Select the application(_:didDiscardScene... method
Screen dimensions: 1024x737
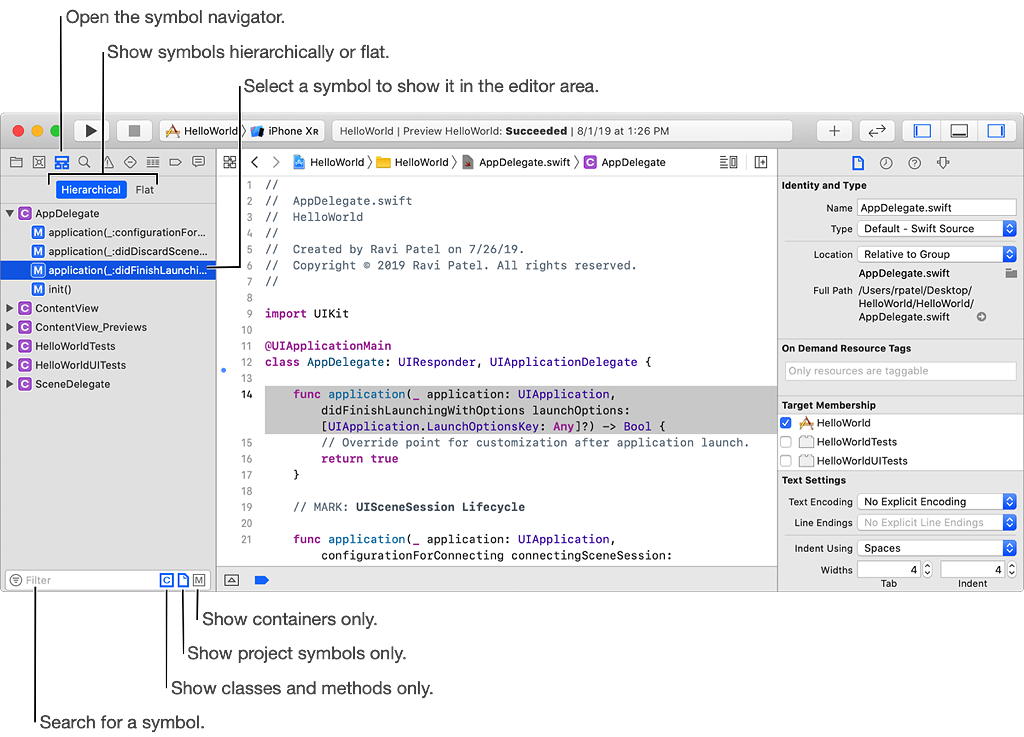108,251
